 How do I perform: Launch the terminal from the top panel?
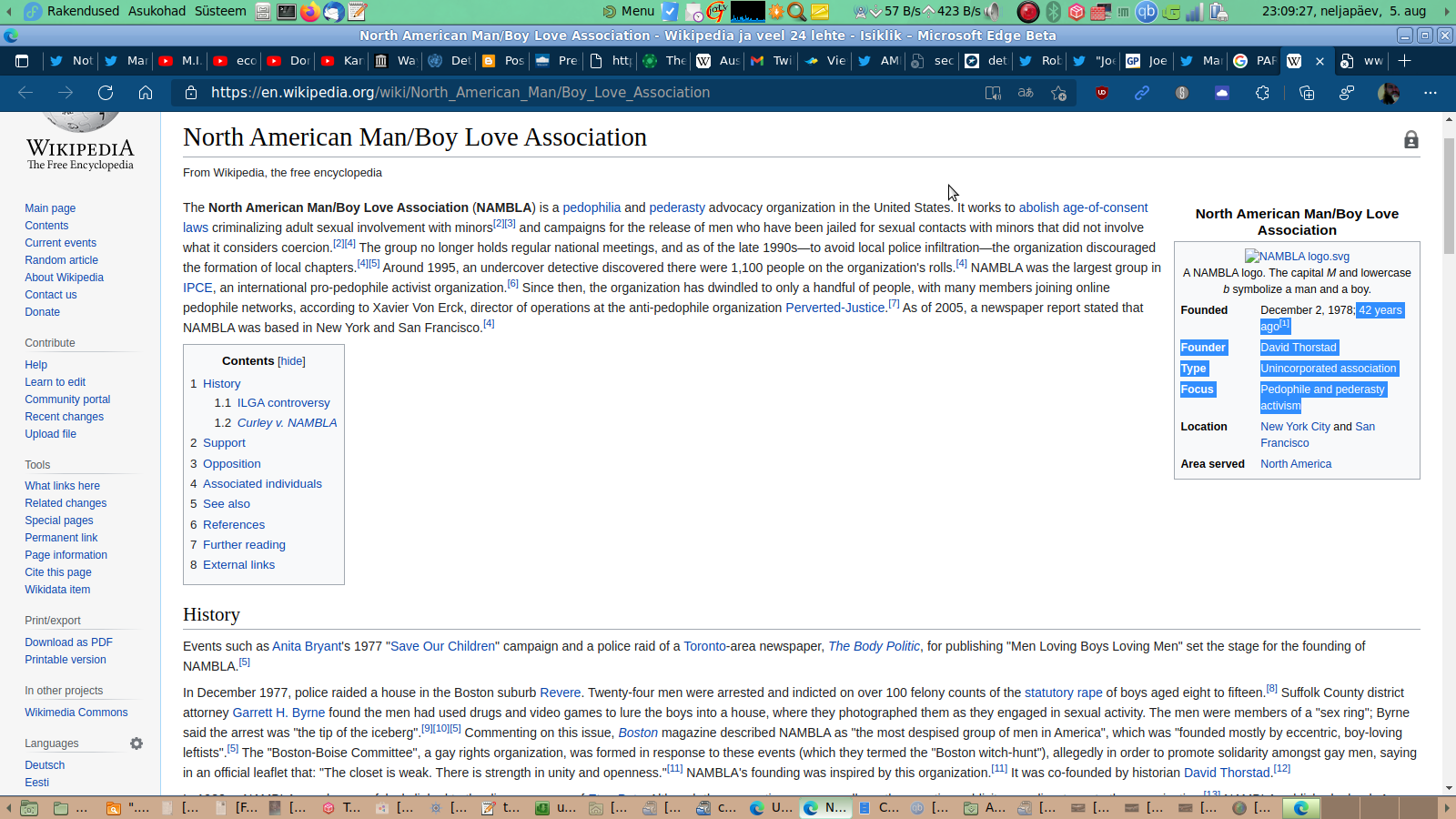pyautogui.click(x=287, y=11)
